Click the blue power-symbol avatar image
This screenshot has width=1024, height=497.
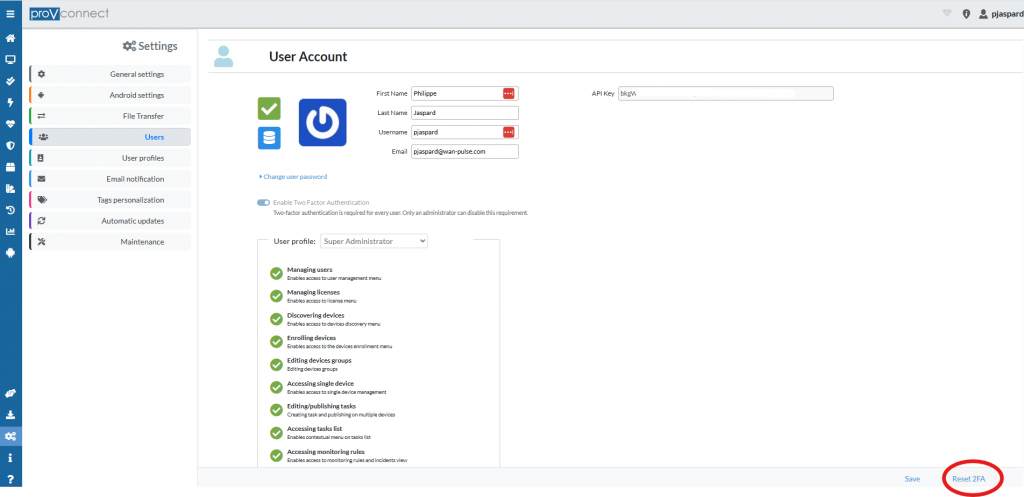(323, 122)
